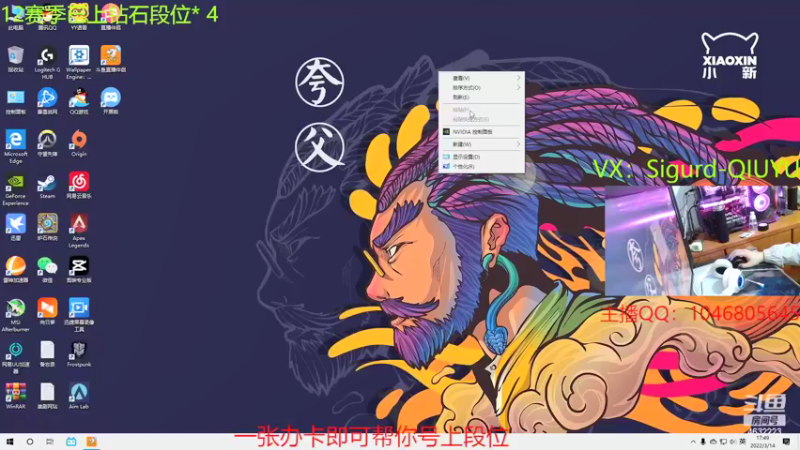Select the Logitech G HUB shortcut

point(47,62)
